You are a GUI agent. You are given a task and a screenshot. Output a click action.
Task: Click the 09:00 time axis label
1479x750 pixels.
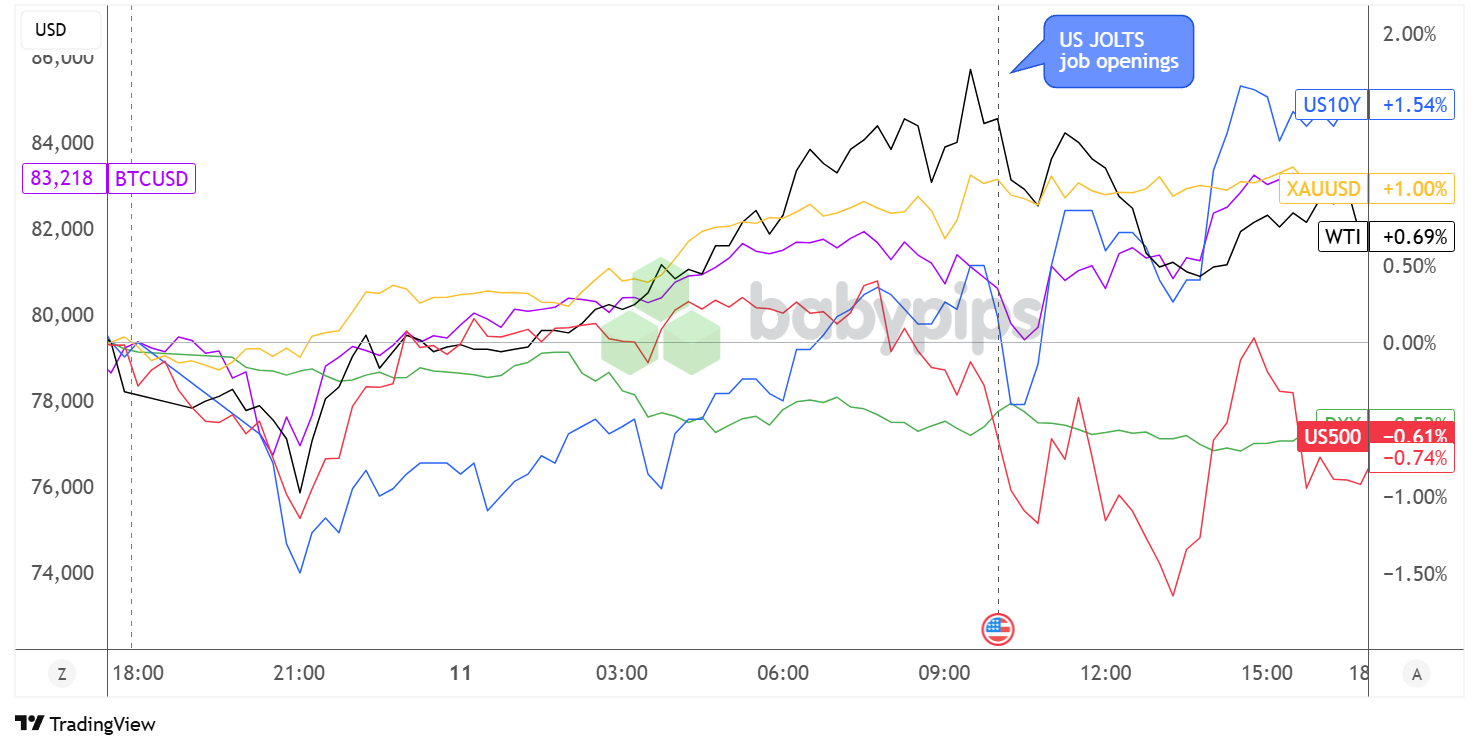(945, 673)
